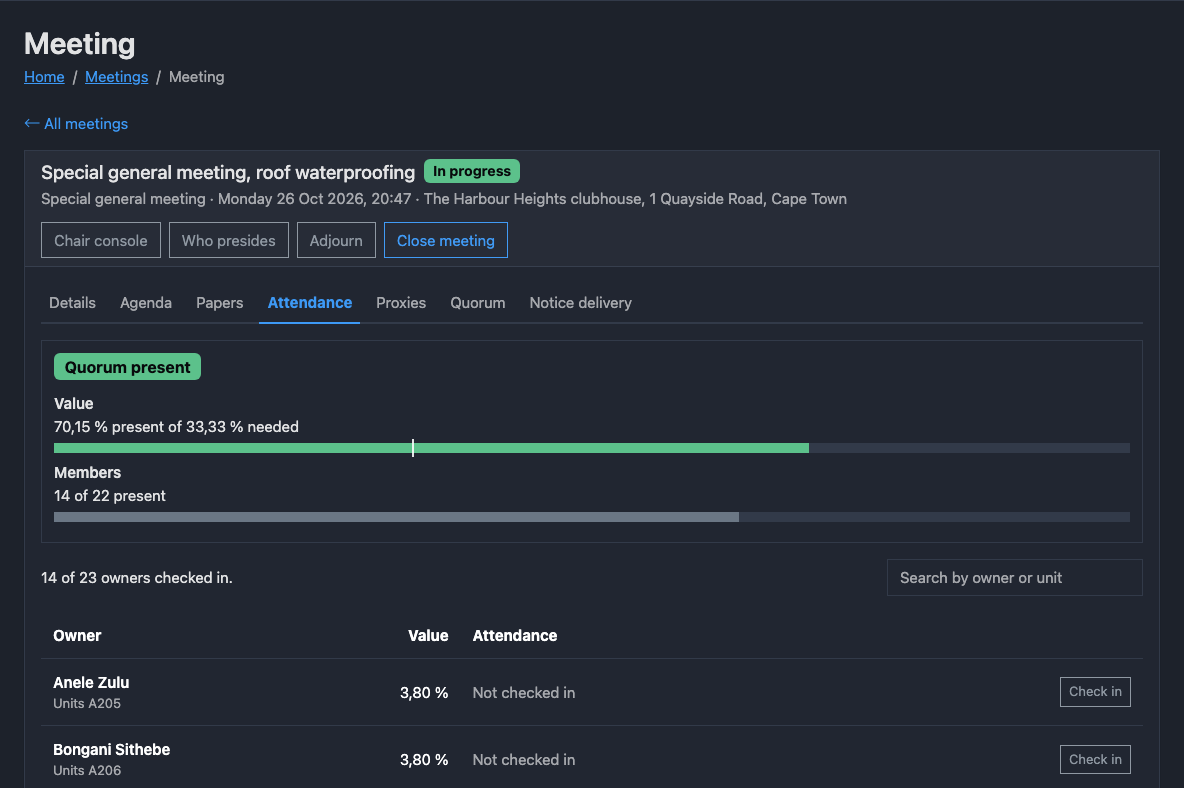Open the Agenda tab

pos(146,303)
